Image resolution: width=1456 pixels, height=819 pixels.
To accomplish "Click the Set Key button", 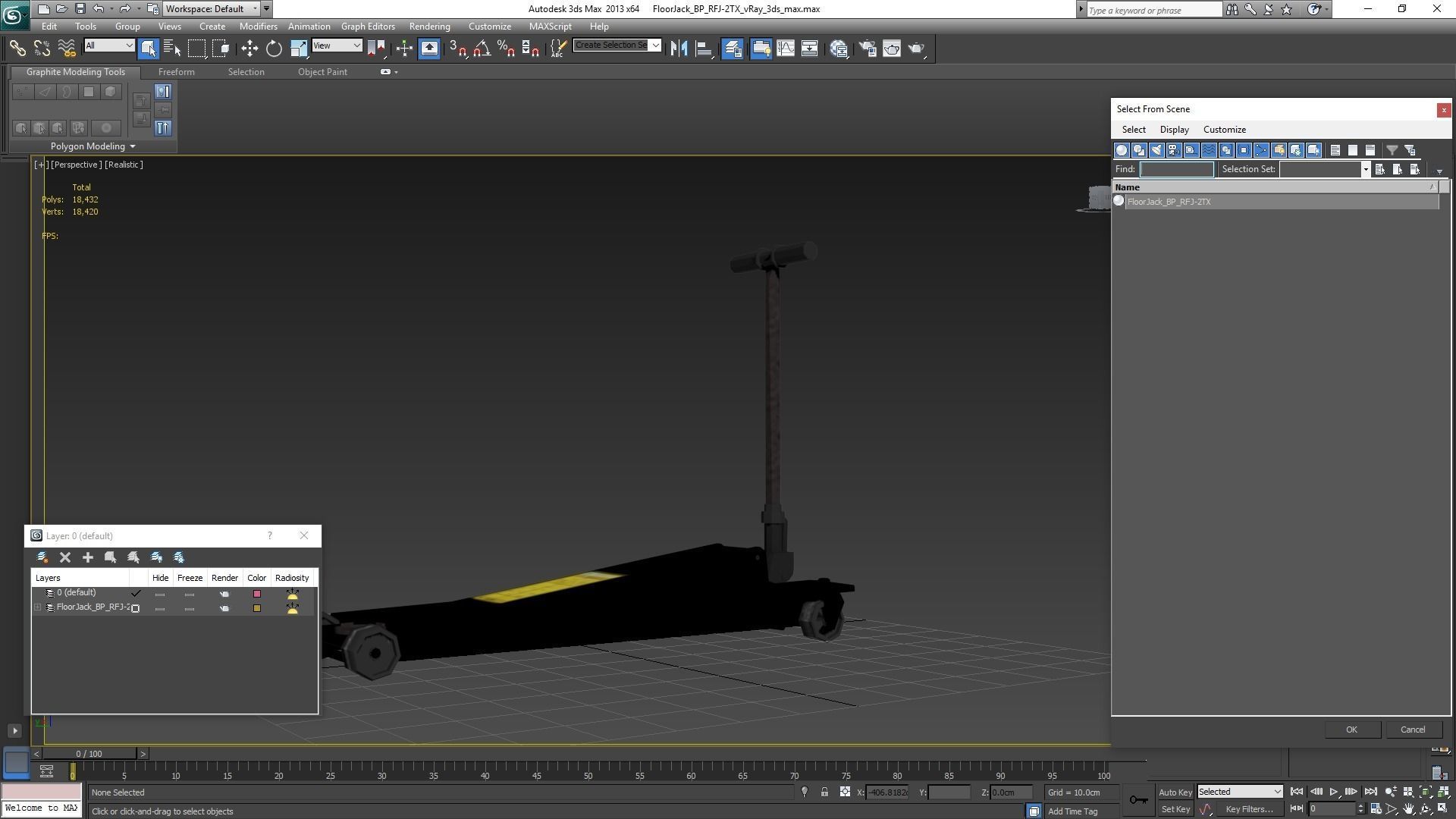I will (x=1175, y=809).
